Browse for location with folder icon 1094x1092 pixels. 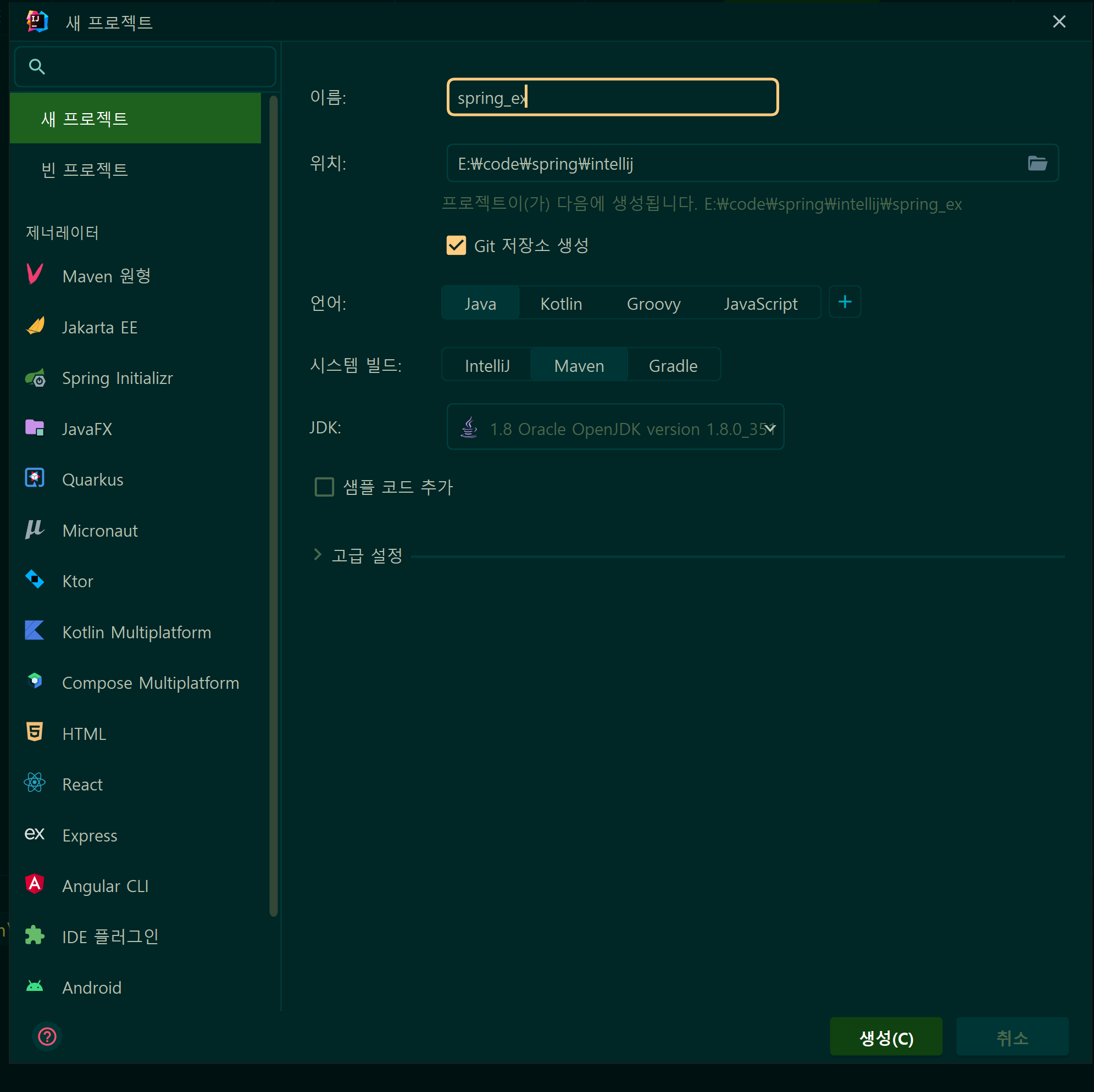pyautogui.click(x=1037, y=164)
